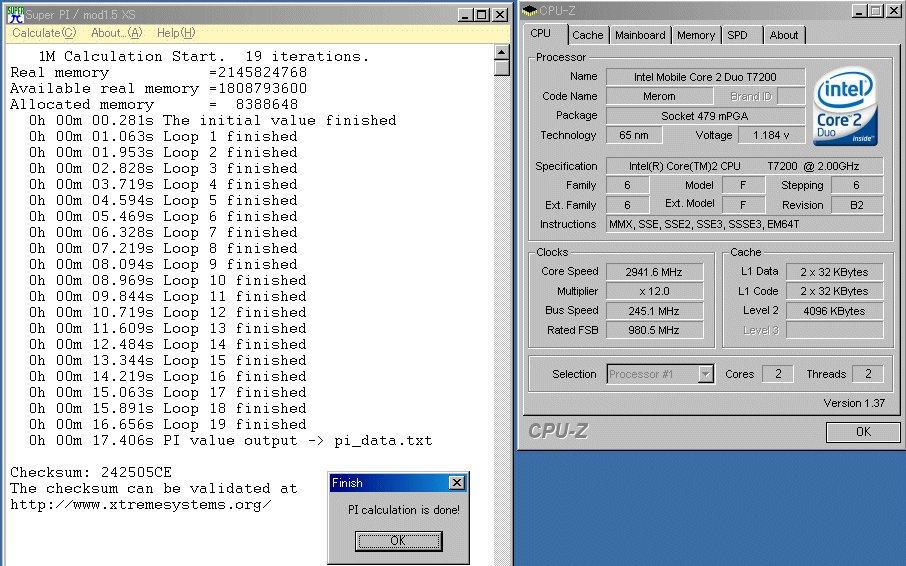The image size is (906, 566).
Task: Click the initial value finished line
Action: pos(213,121)
